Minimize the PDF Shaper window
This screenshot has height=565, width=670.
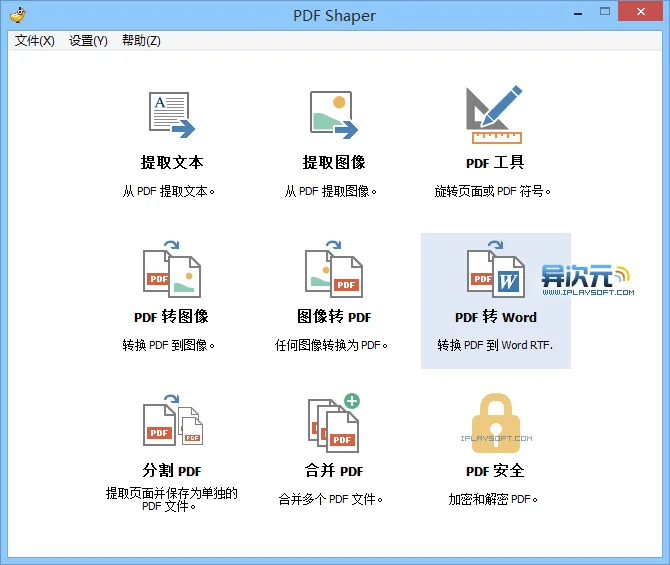578,13
